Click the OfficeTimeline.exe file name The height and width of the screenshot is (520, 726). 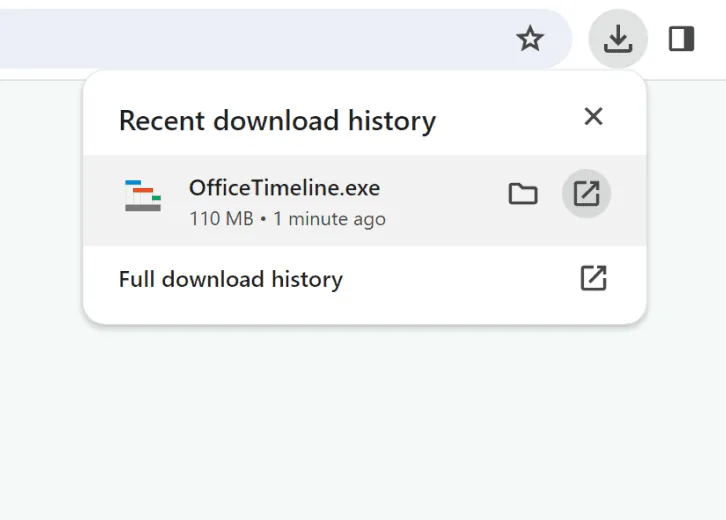click(x=284, y=188)
